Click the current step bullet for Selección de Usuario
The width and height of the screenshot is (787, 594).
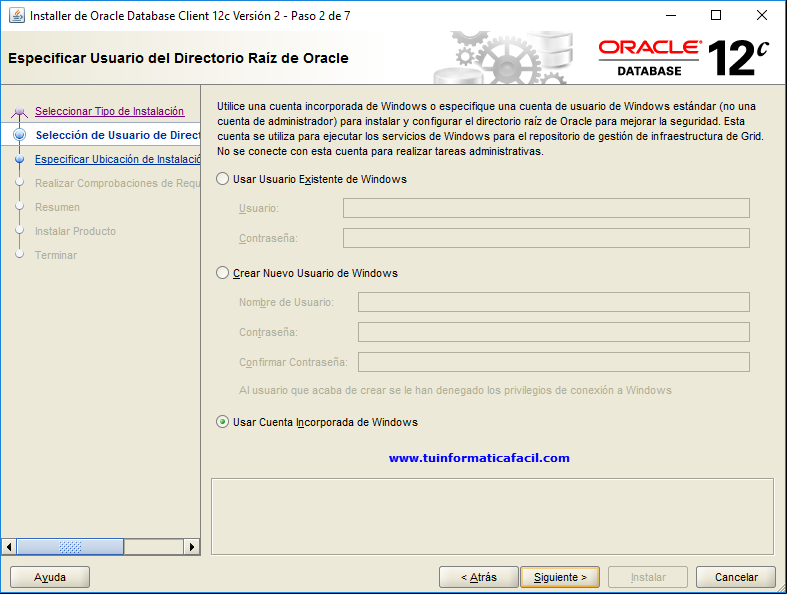point(20,135)
